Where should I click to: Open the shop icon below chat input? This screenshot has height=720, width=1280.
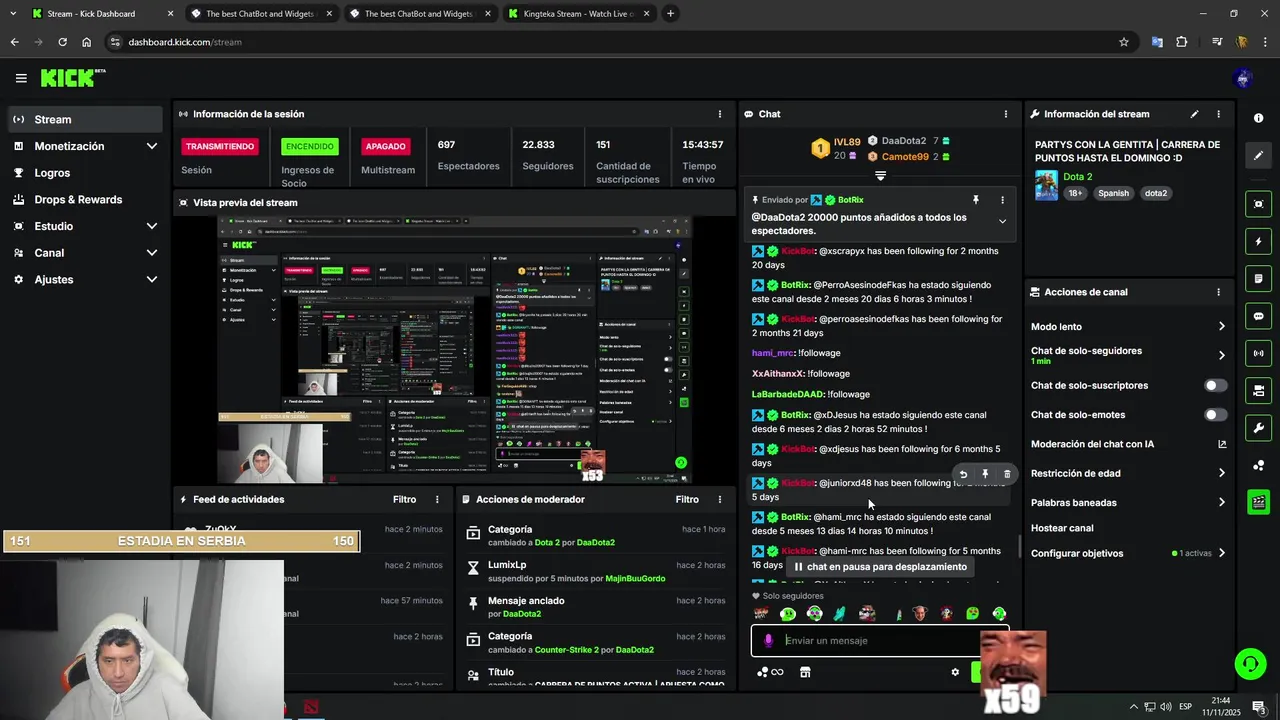coord(805,672)
